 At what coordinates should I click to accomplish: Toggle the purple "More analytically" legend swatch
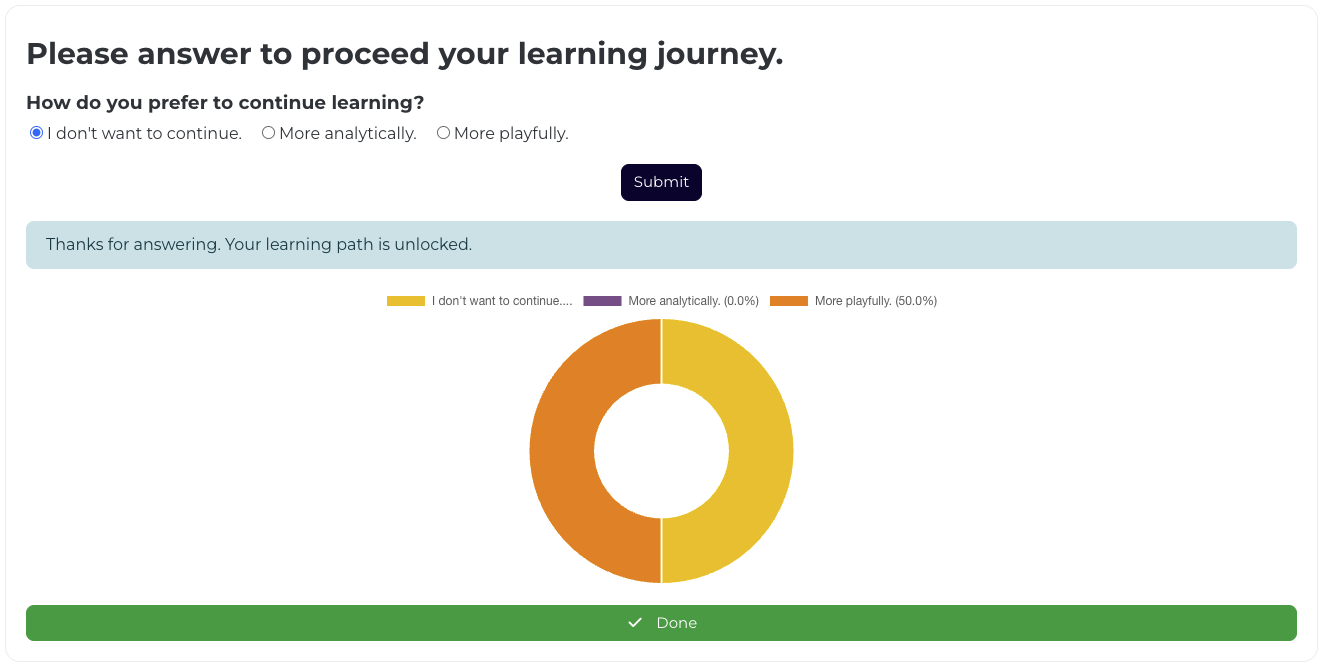coord(602,301)
